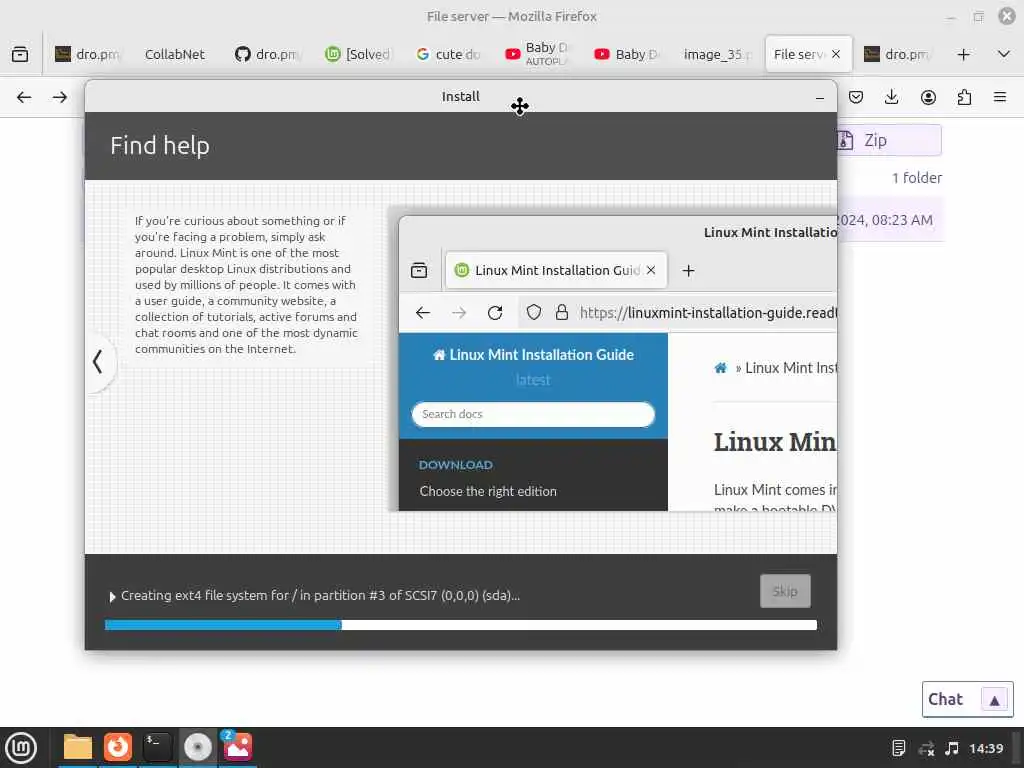The height and width of the screenshot is (768, 1024).
Task: Expand installation details disclosure triangle
Action: pos(112,596)
